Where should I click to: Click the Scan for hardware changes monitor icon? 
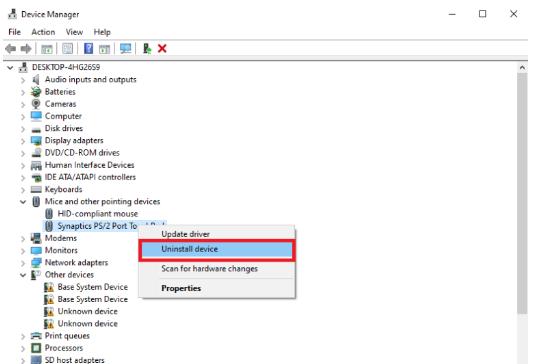point(125,48)
